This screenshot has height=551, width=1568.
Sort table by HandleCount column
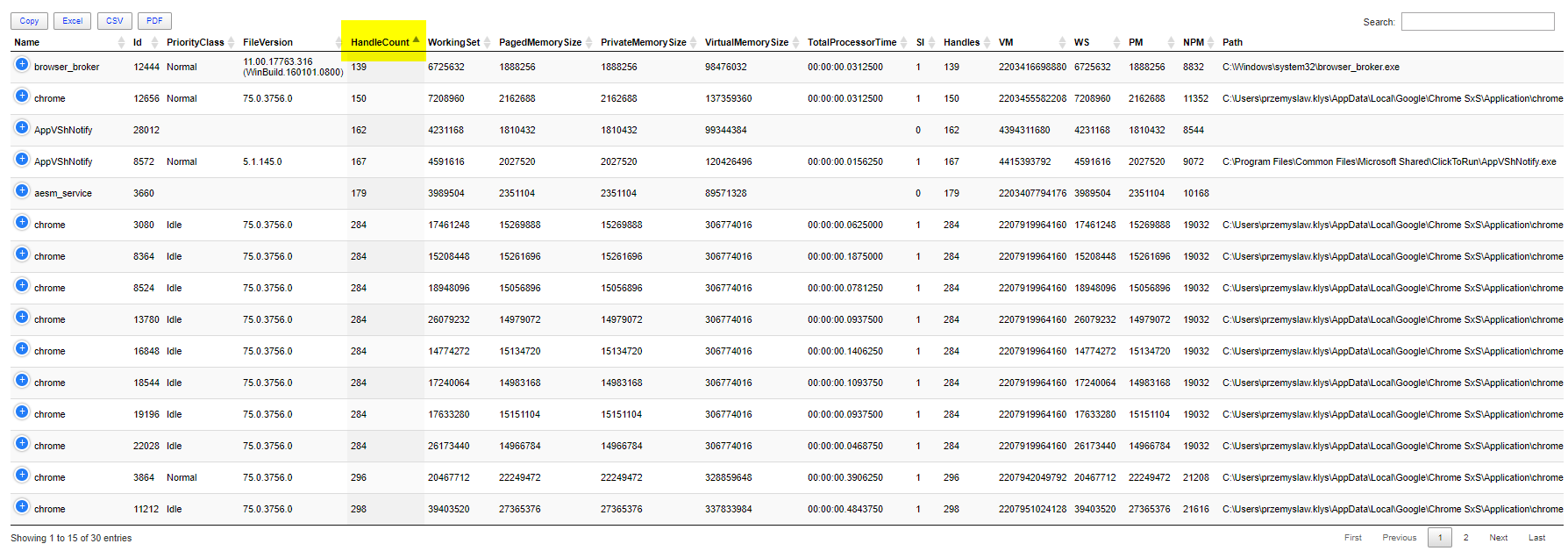point(381,42)
